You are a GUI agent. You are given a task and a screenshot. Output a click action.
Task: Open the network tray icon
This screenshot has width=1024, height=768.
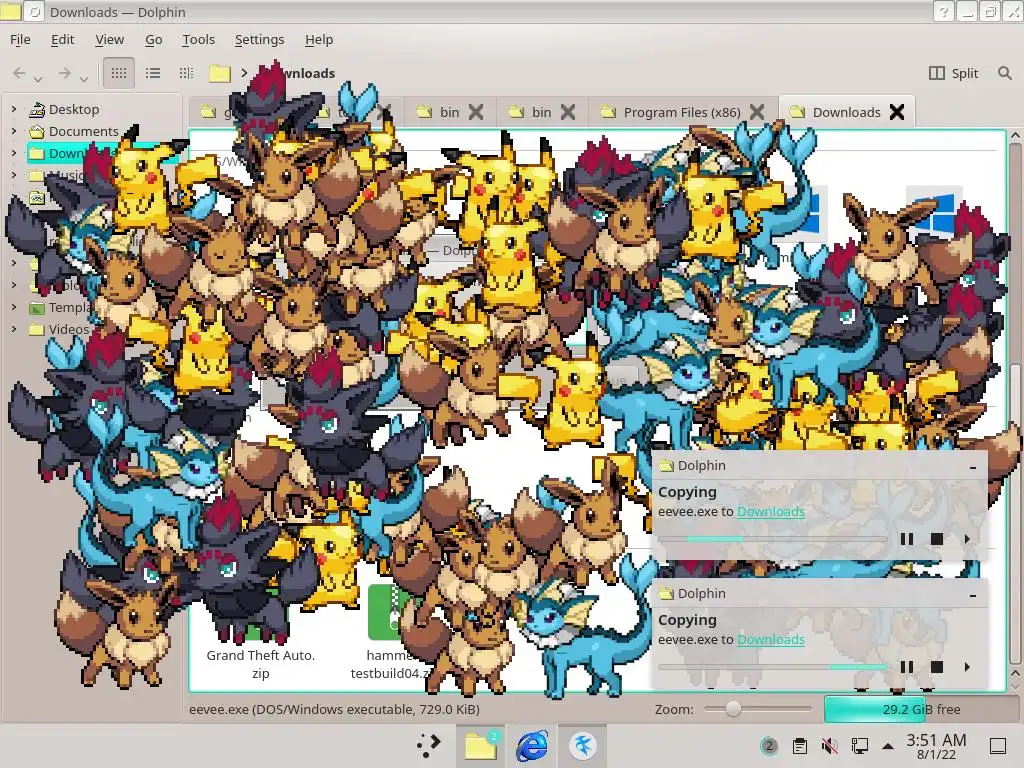click(859, 745)
